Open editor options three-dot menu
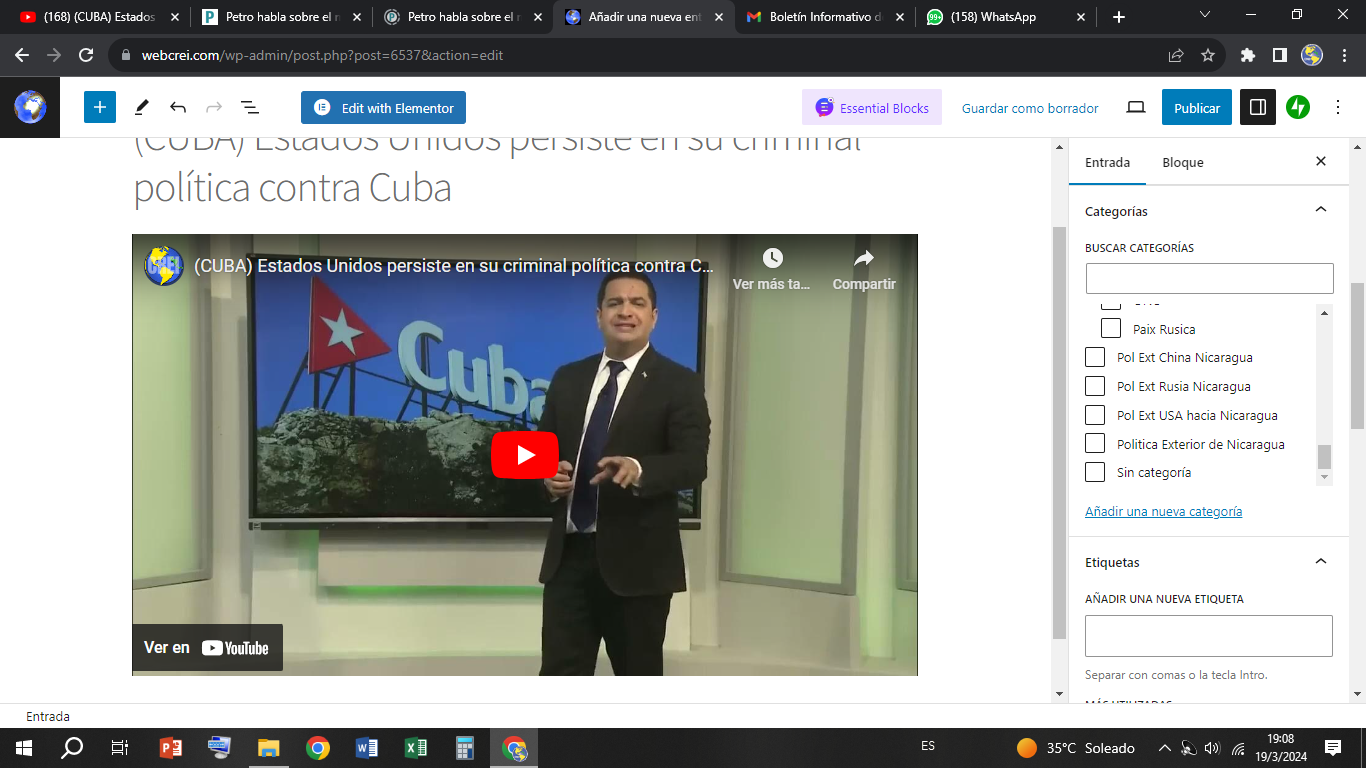The width and height of the screenshot is (1366, 768). coord(1338,107)
